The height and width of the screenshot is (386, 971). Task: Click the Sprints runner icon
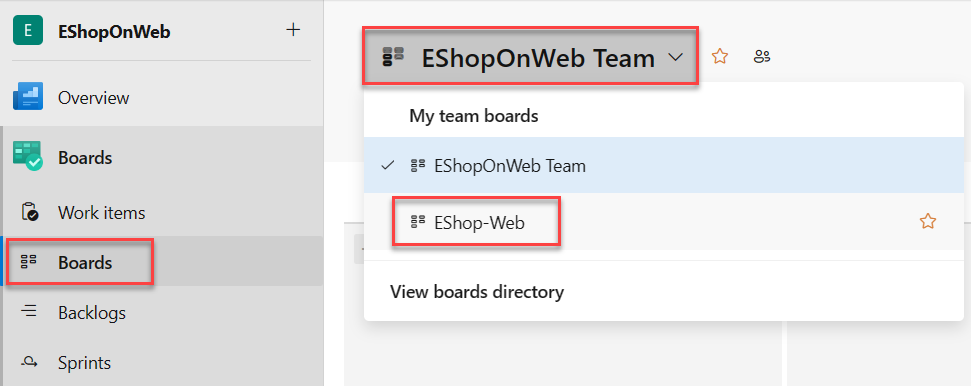(29, 361)
